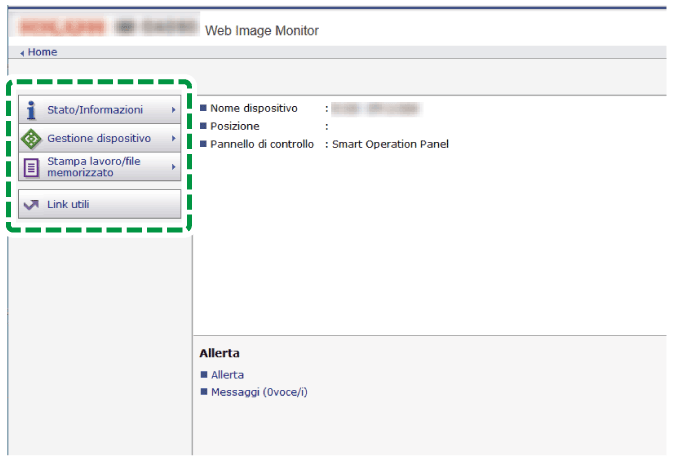Open Stampa lavoro/file memorizzato menu
The image size is (675, 460).
click(x=99, y=167)
